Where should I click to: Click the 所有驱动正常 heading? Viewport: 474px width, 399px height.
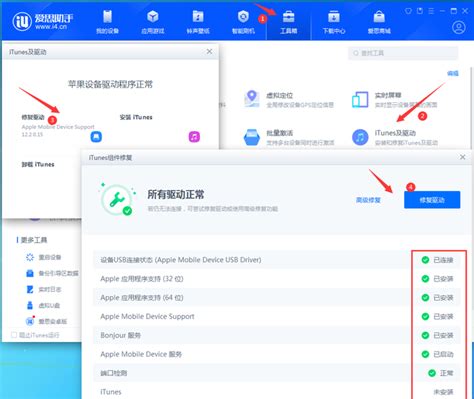[176, 195]
